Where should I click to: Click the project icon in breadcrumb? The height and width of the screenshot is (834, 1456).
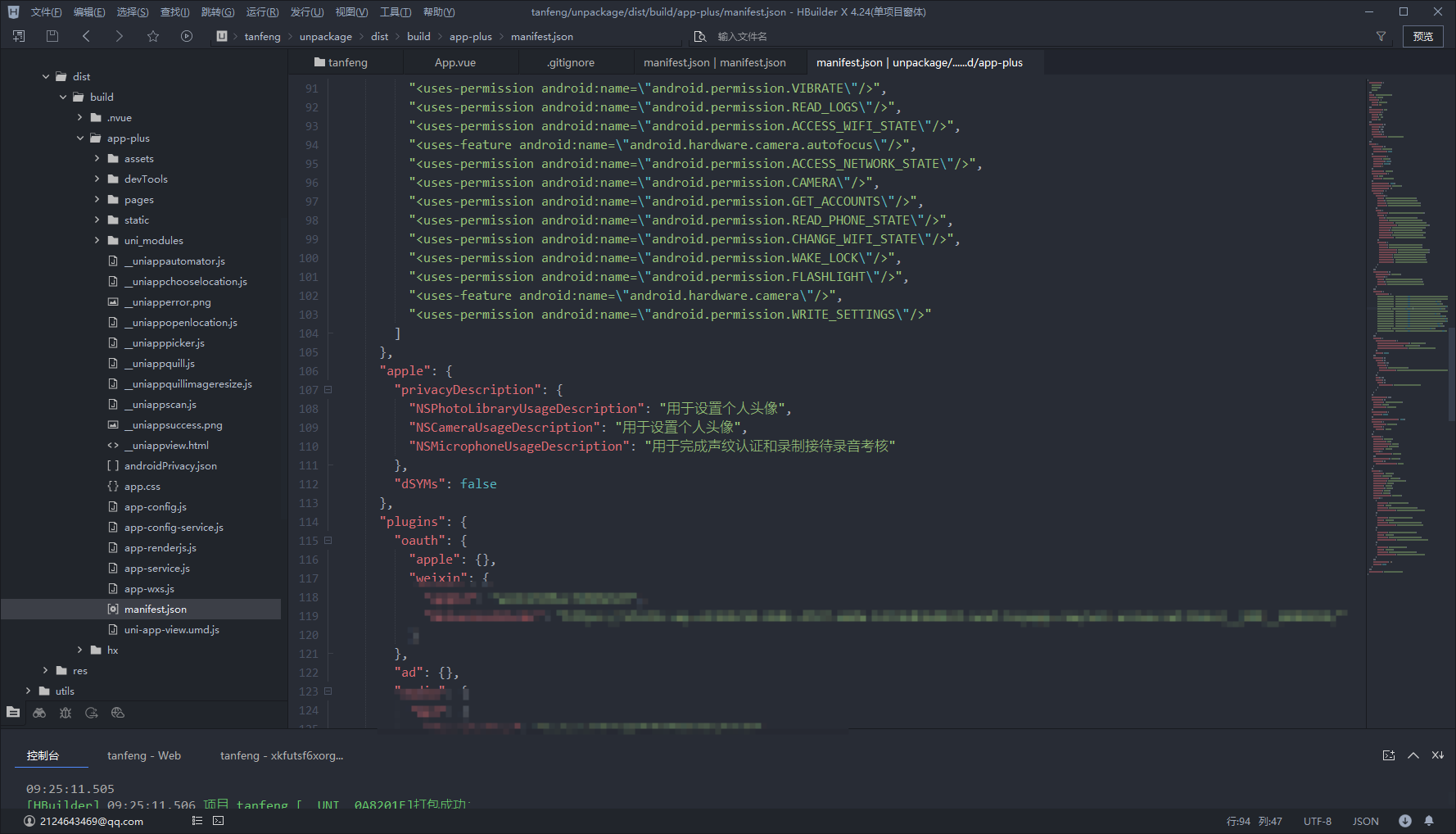(x=222, y=36)
